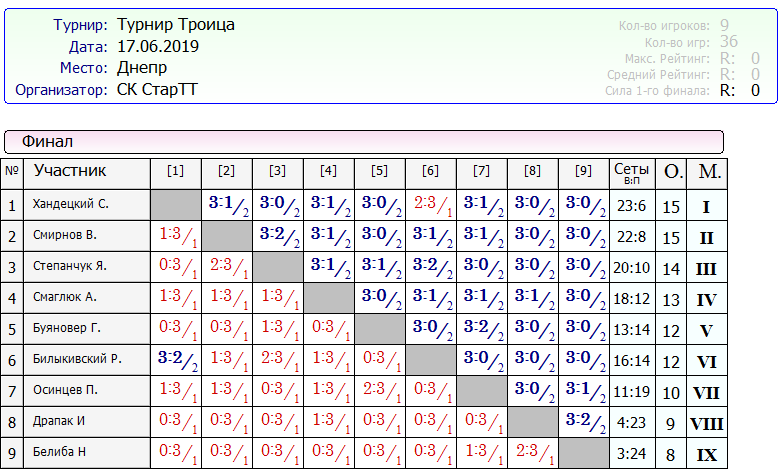The height and width of the screenshot is (469, 782).
Task: Open player Билыкивский Р. entry
Action: click(x=77, y=360)
